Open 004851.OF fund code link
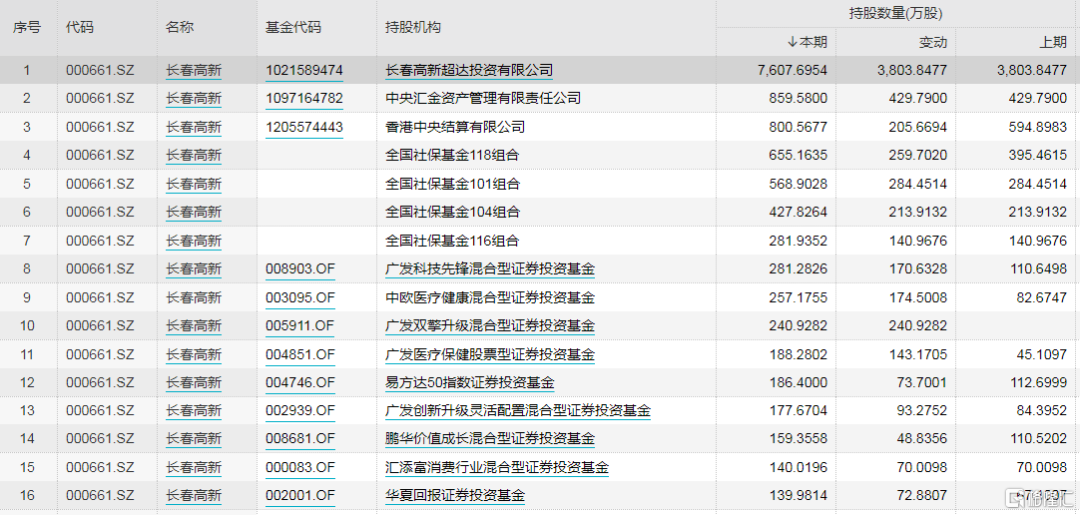The height and width of the screenshot is (515, 1080). click(300, 355)
